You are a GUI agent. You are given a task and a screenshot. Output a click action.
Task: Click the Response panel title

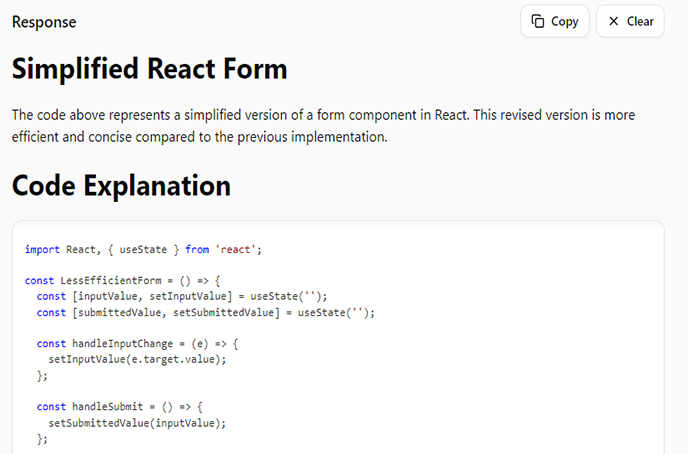pos(44,22)
